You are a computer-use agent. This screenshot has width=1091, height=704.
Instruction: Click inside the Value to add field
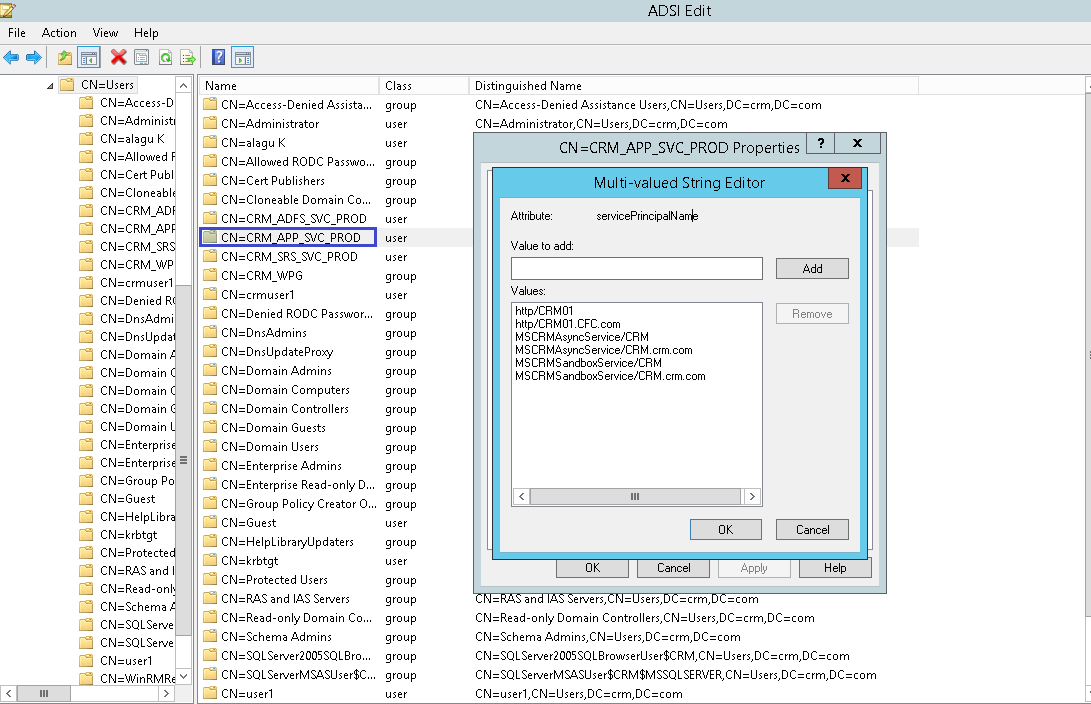636,268
